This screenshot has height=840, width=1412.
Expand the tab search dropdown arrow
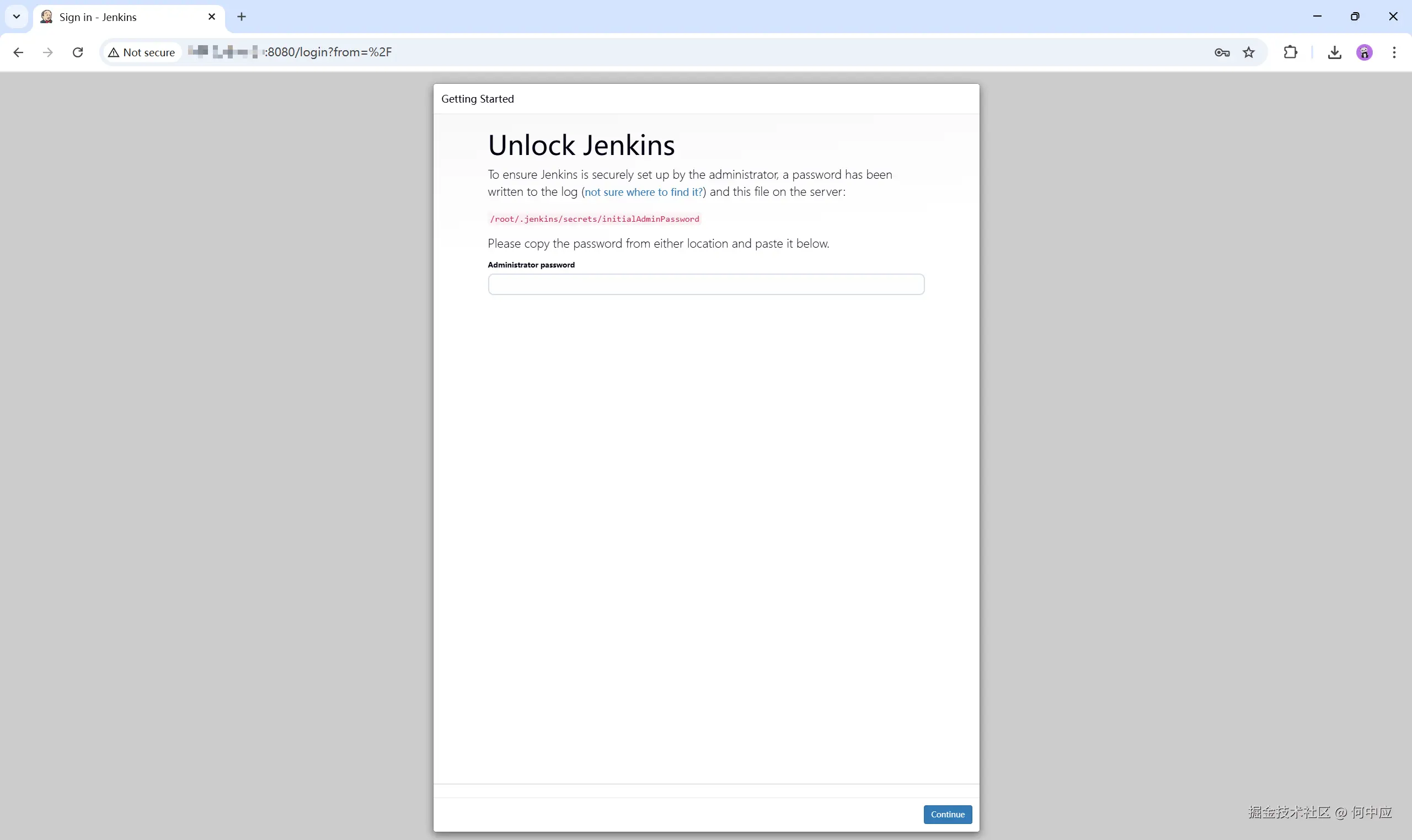[17, 17]
